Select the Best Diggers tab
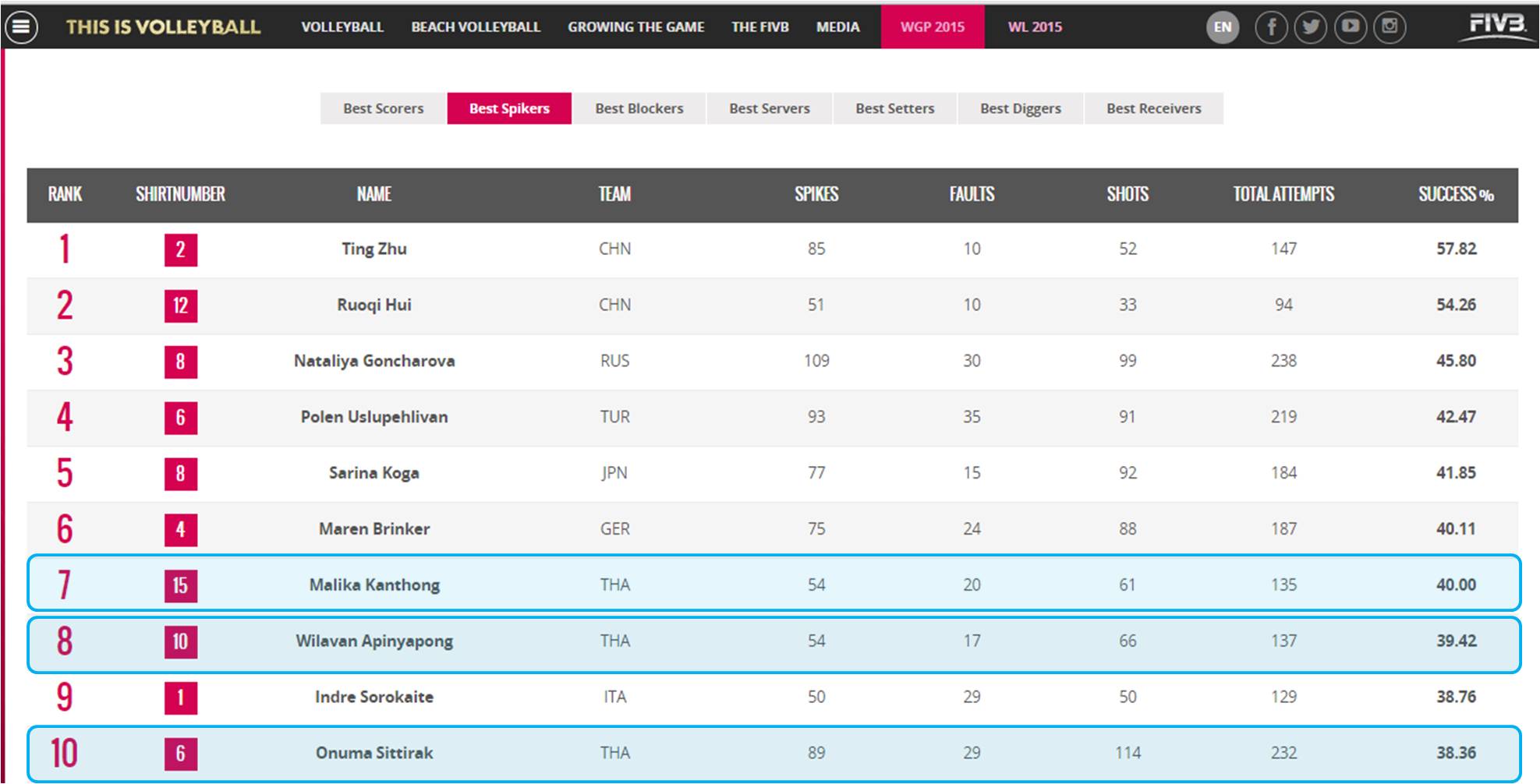1540x784 pixels. click(1020, 108)
